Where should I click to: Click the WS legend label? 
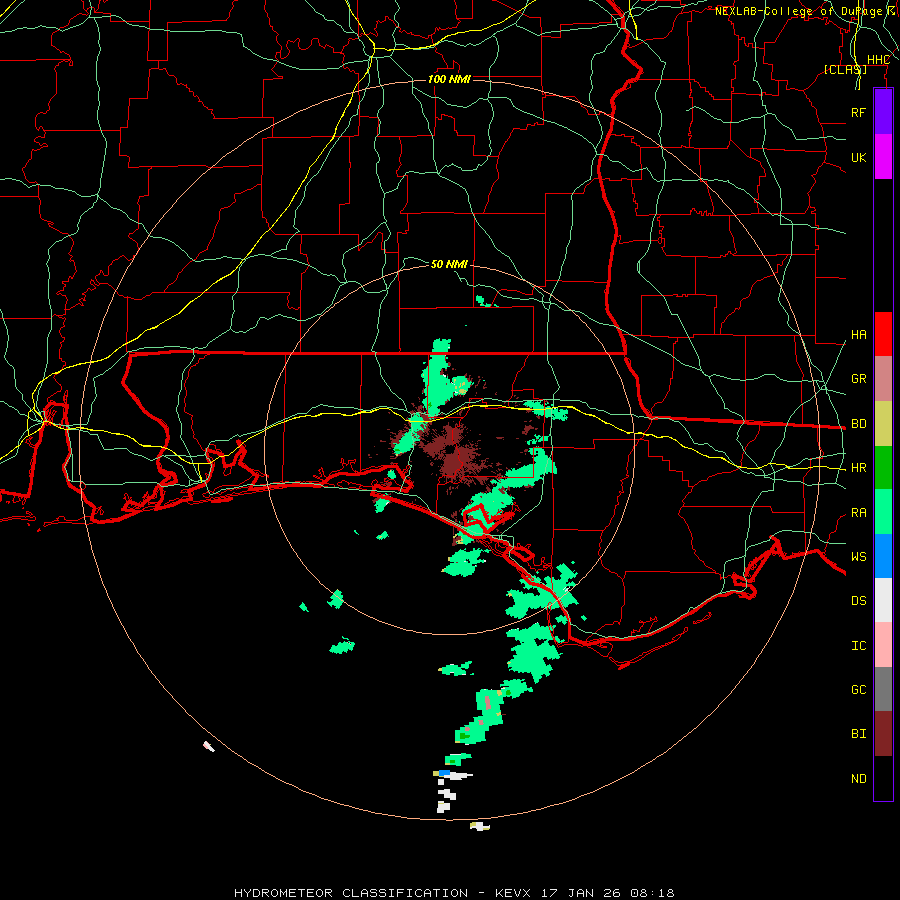coord(858,556)
